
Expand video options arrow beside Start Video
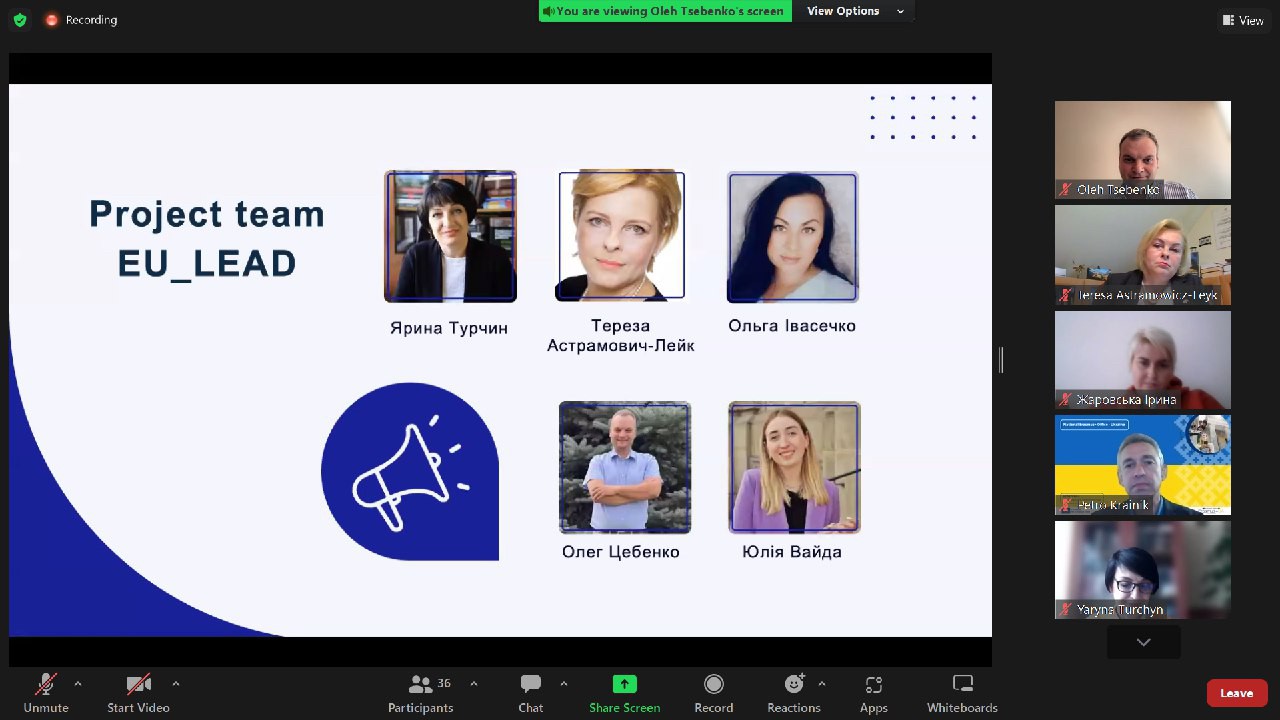[x=176, y=684]
